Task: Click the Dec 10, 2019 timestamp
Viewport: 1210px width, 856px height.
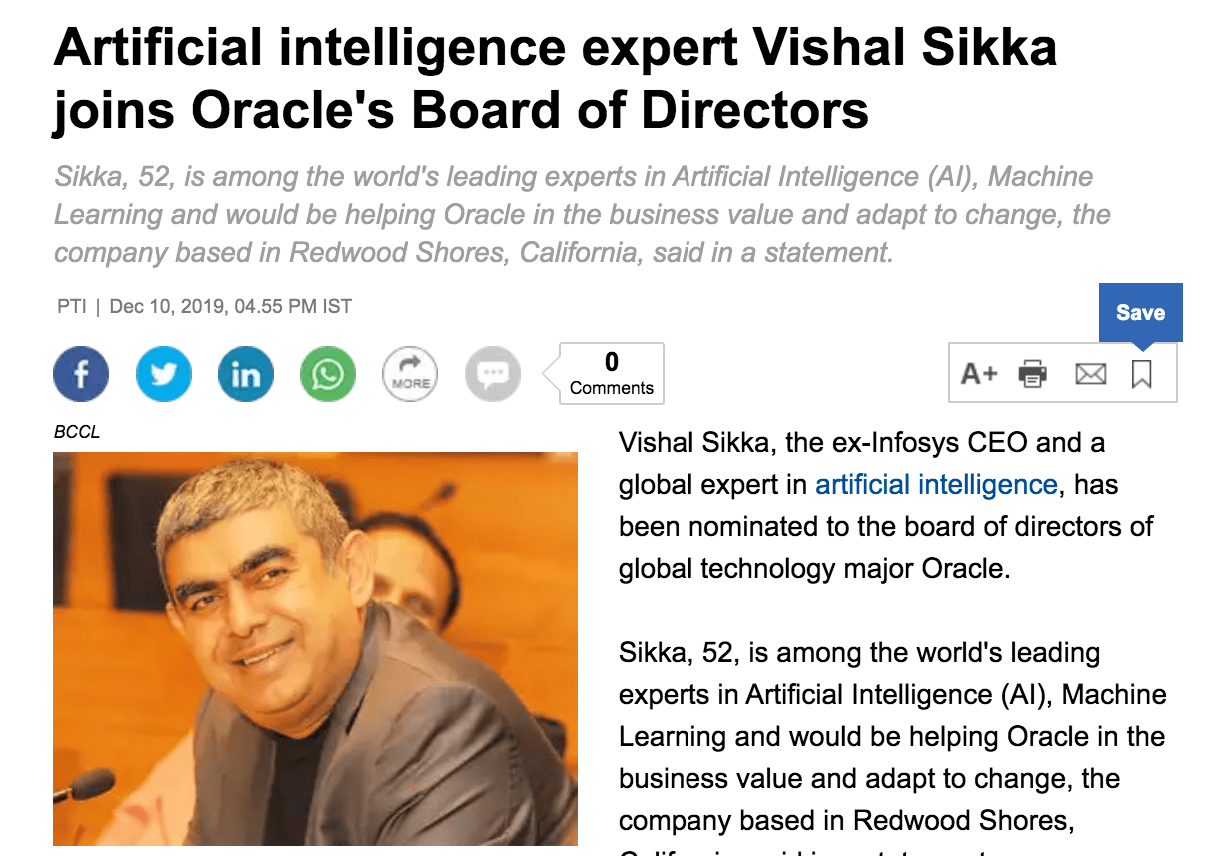Action: click(230, 306)
